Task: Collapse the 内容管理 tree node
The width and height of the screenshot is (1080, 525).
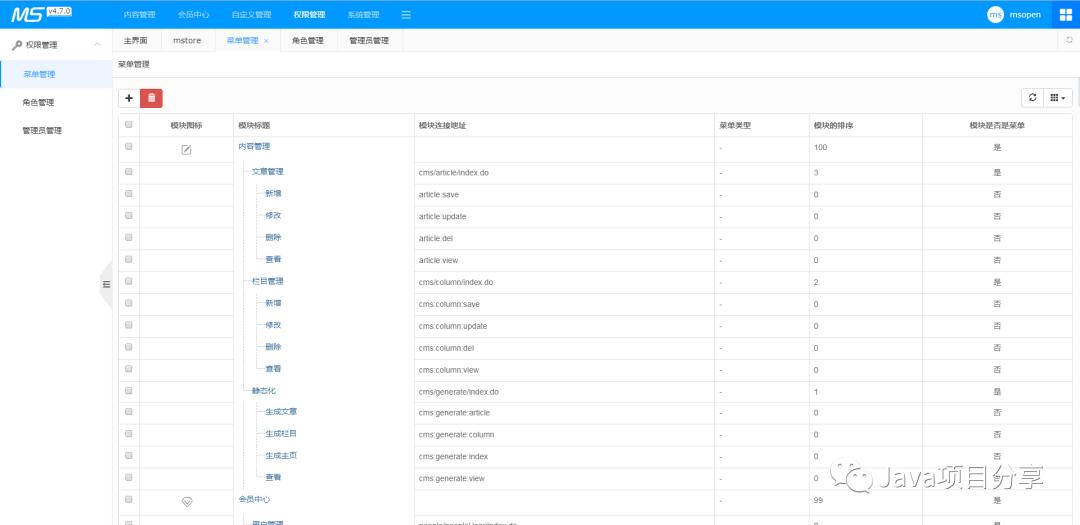Action: (254, 147)
